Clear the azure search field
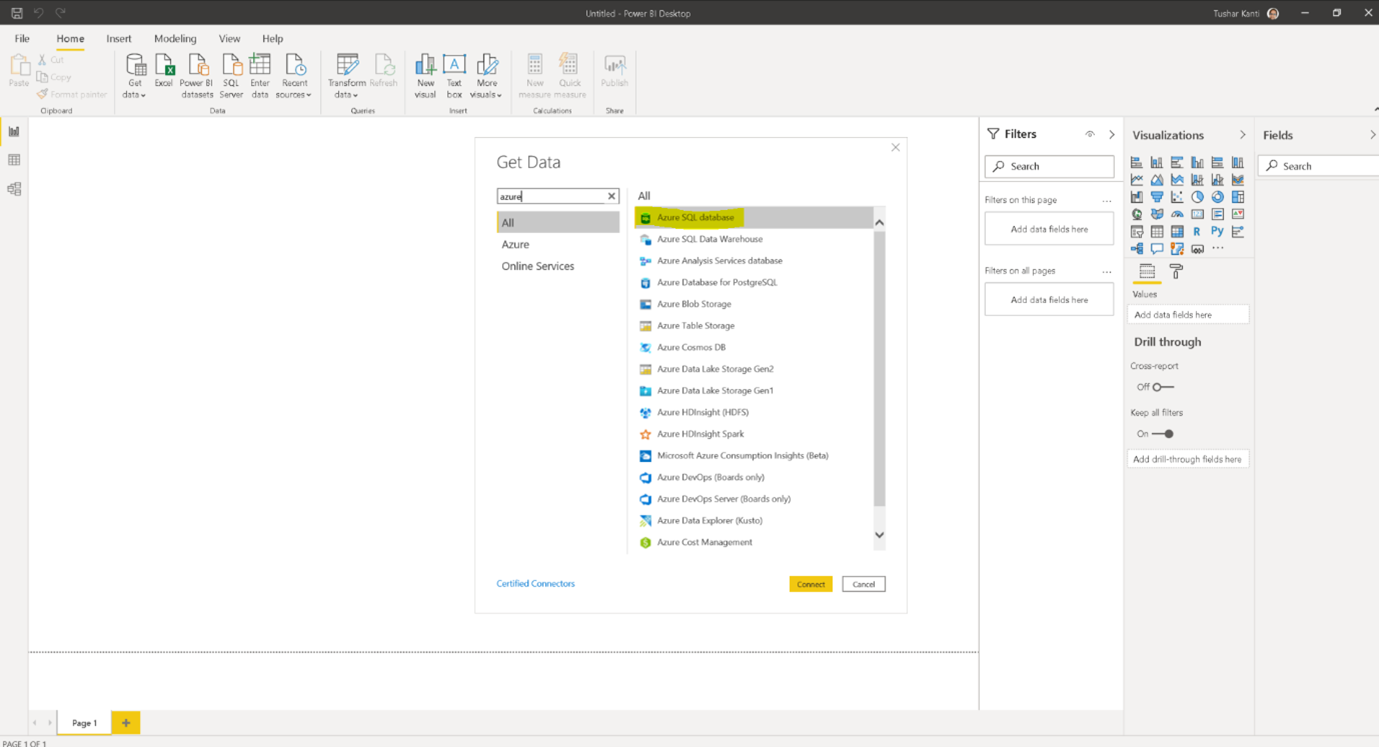This screenshot has width=1379, height=747. 611,197
